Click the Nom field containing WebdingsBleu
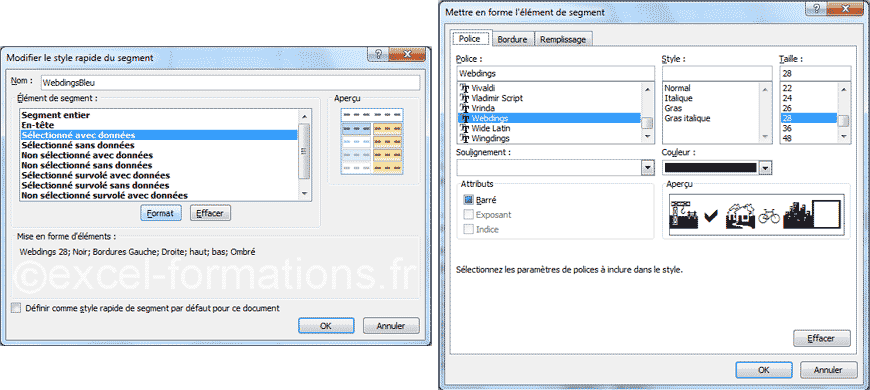This screenshot has height=390, width=870. [230, 82]
